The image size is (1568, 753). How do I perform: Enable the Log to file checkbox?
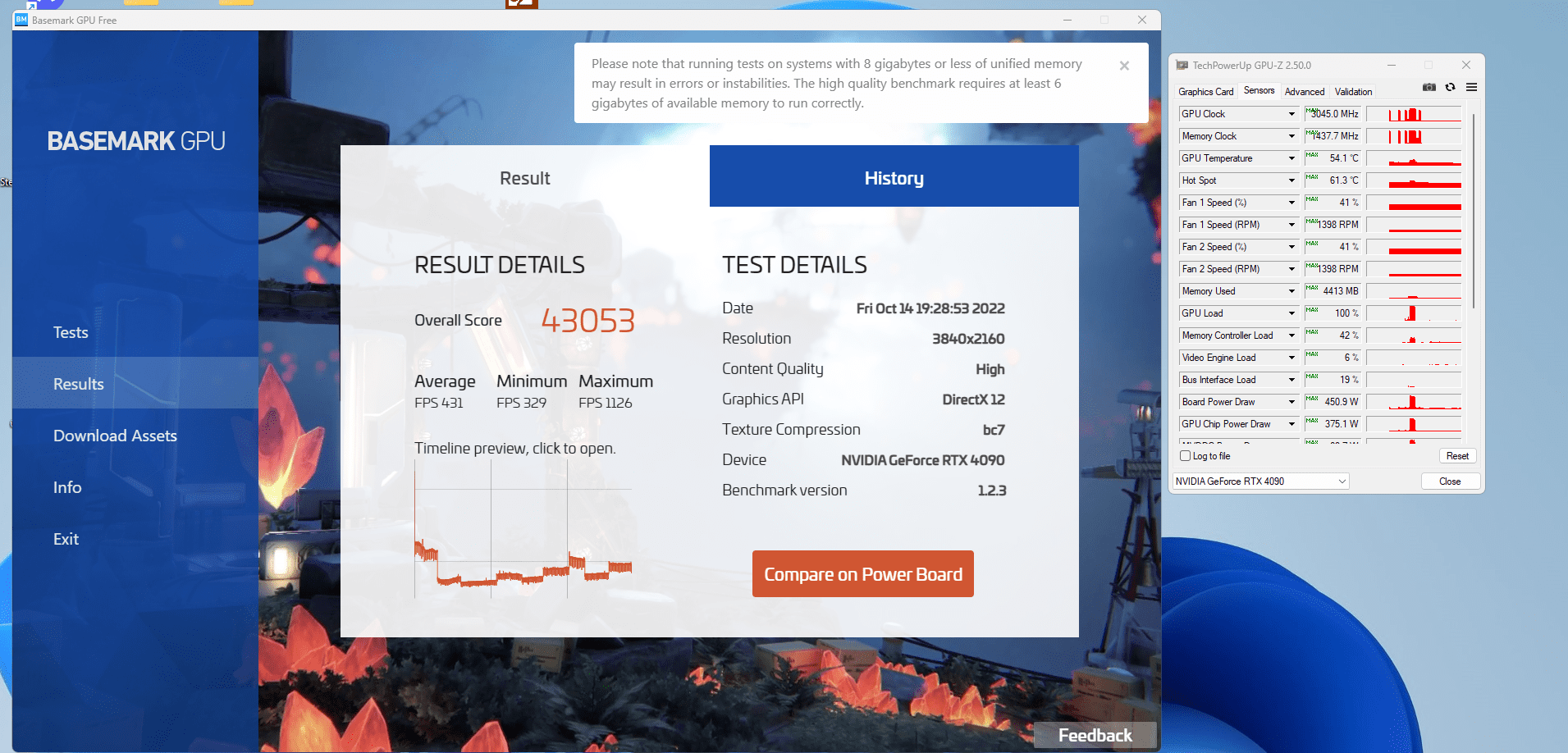[1185, 456]
